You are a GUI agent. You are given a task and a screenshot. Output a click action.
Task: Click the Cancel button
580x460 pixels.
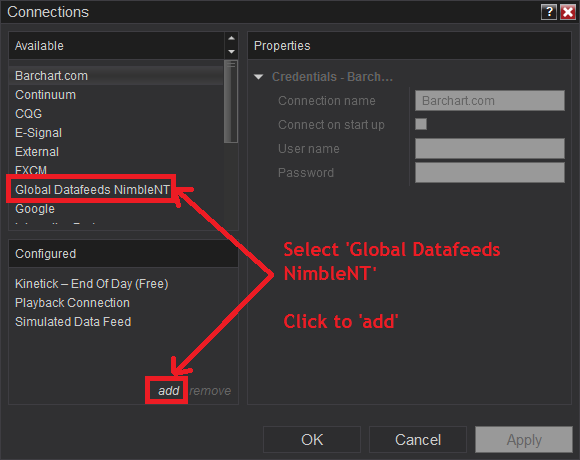pos(418,440)
